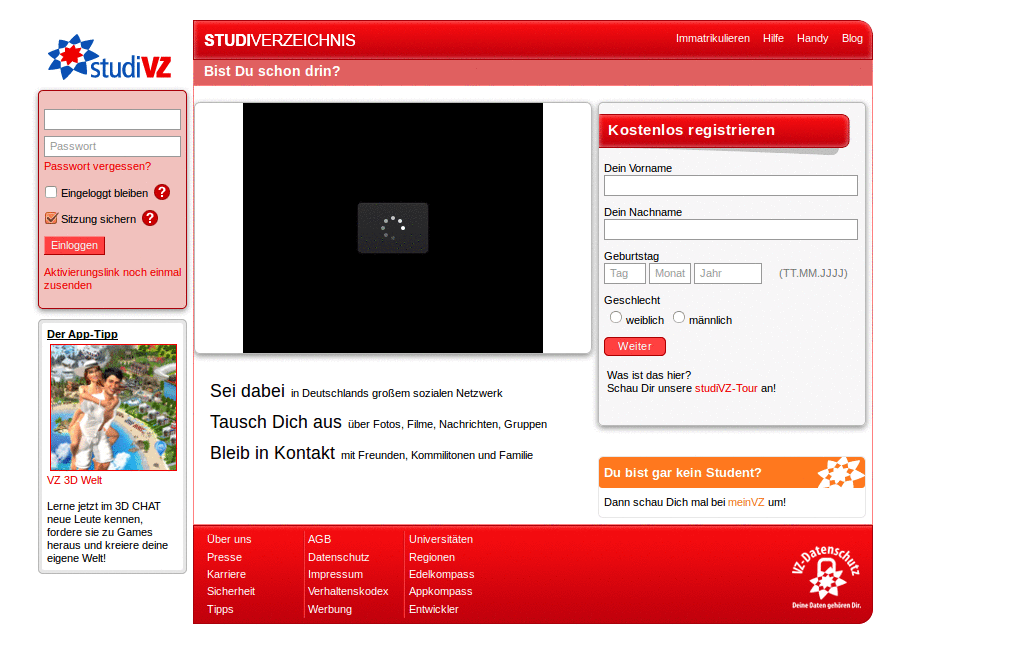The image size is (1024, 645).
Task: Click the Der App-Tipp heading link
Action: (x=82, y=334)
